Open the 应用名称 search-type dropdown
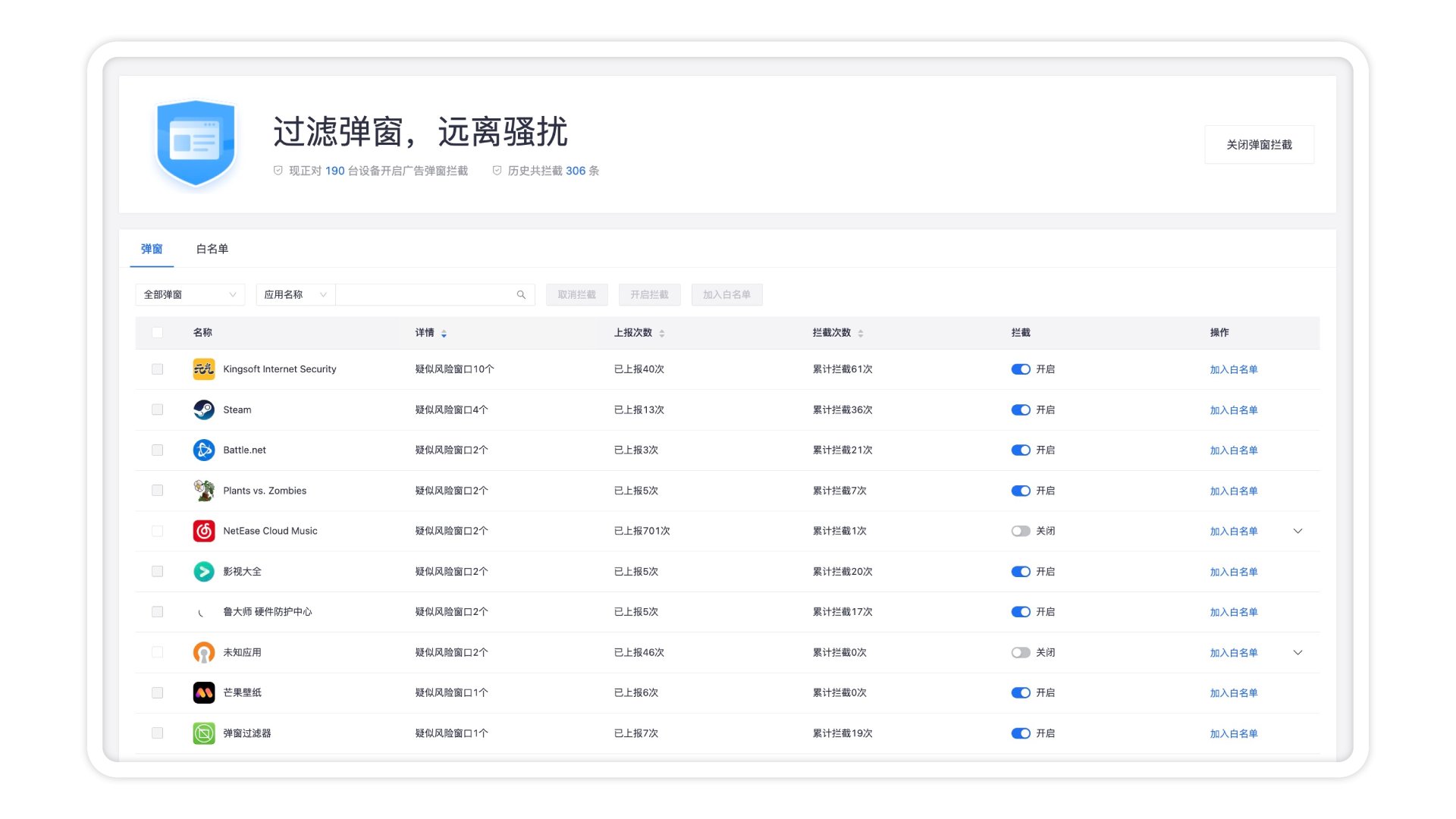This screenshot has width=1456, height=819. [x=295, y=295]
